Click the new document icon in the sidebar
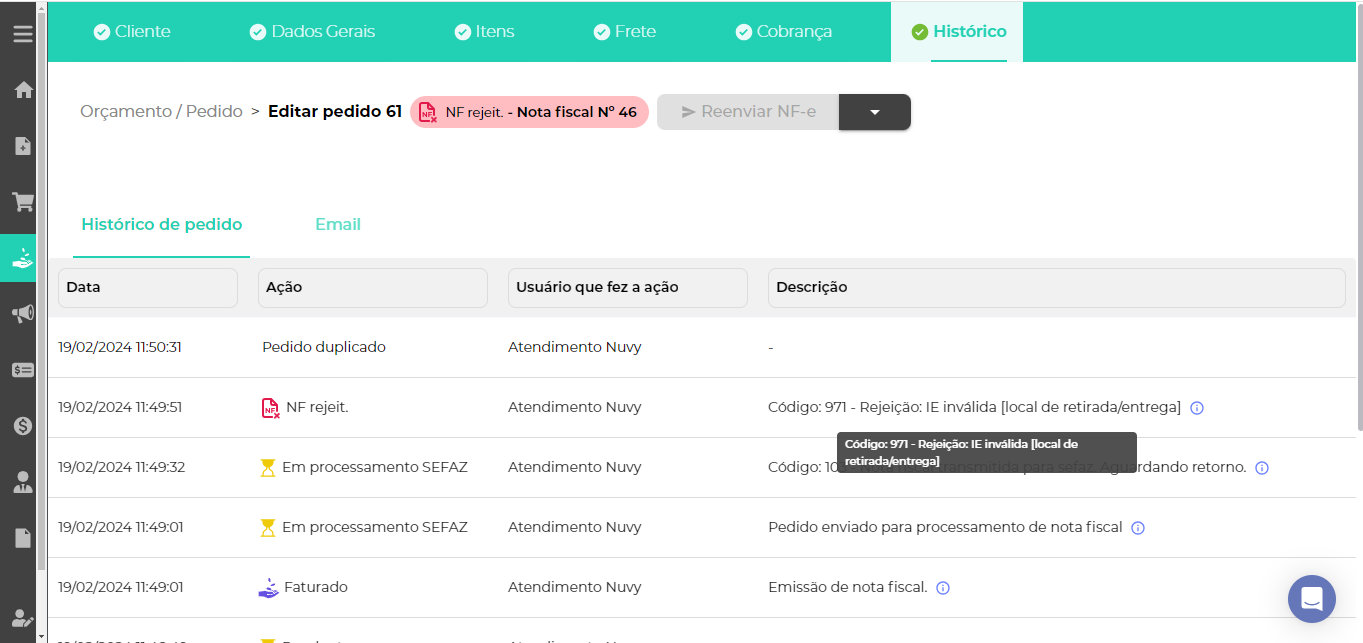 point(22,146)
